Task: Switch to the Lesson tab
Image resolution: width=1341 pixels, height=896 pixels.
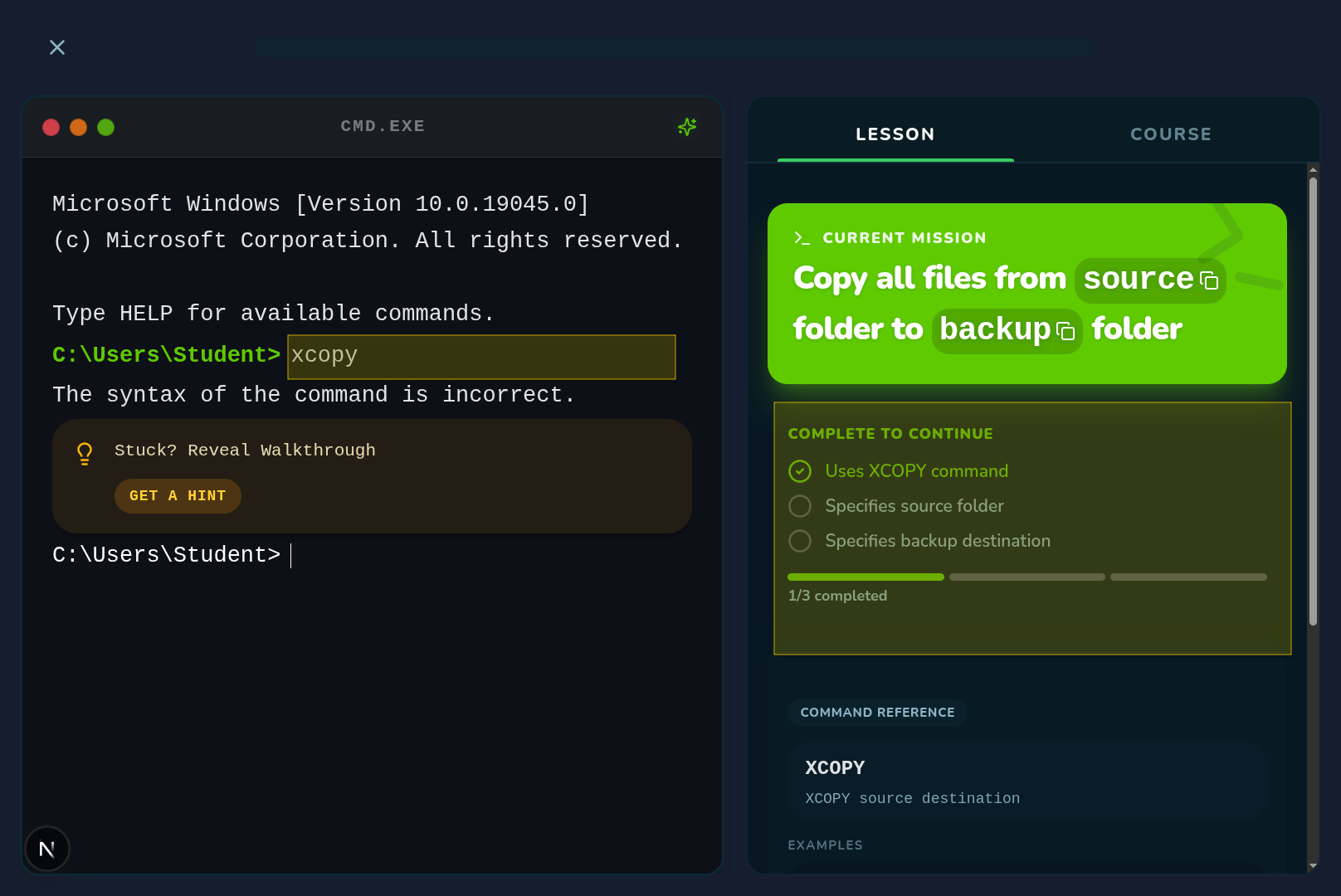Action: (x=895, y=134)
